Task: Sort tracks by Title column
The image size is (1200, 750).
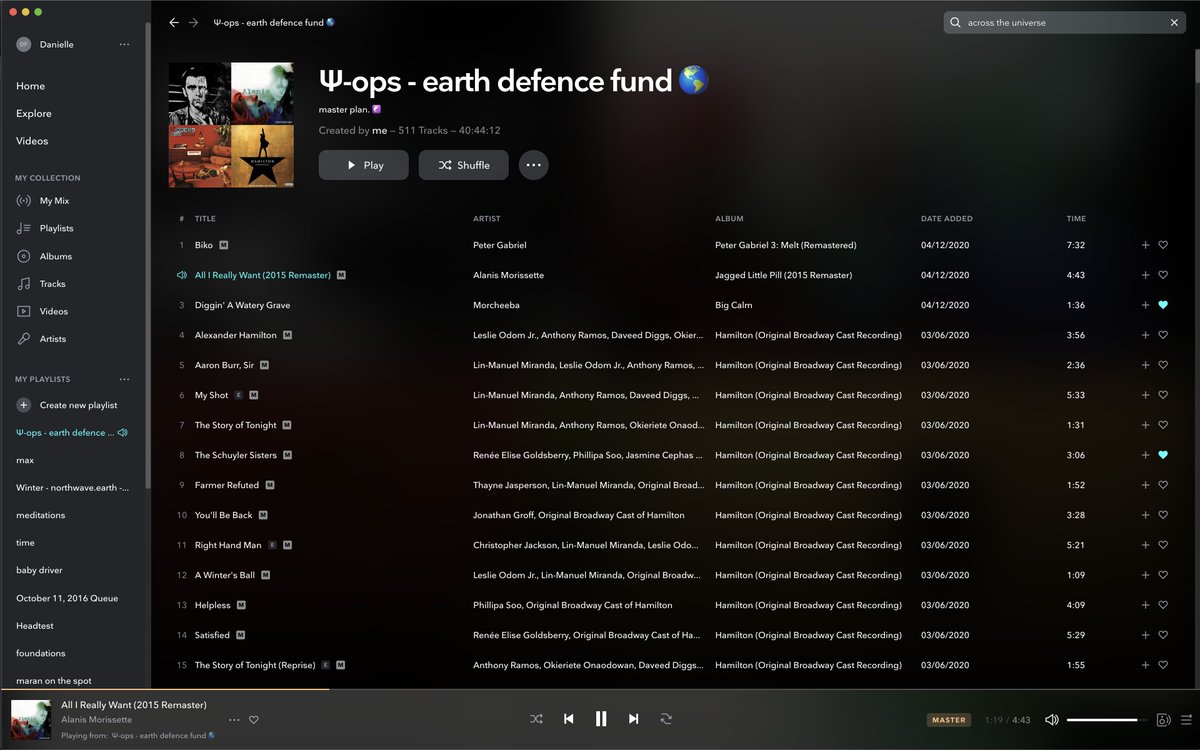Action: (x=205, y=218)
